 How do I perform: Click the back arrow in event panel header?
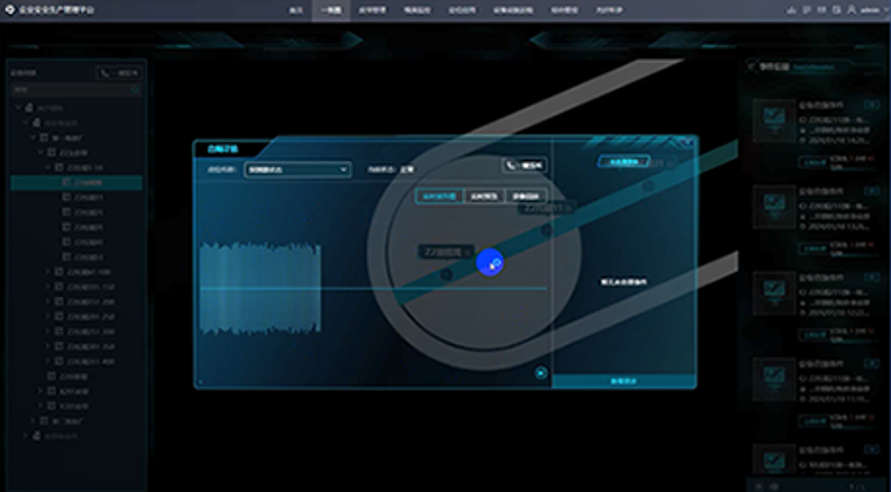coord(752,67)
